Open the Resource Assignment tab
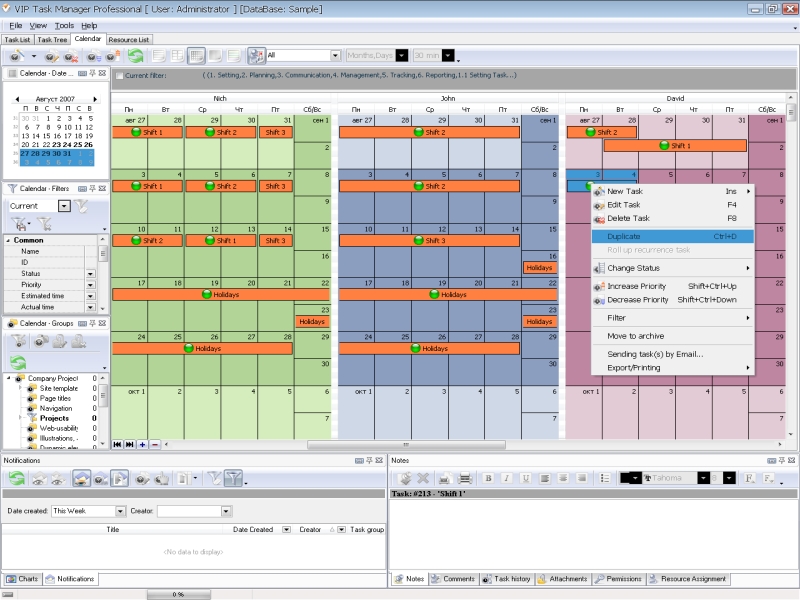 pos(688,579)
